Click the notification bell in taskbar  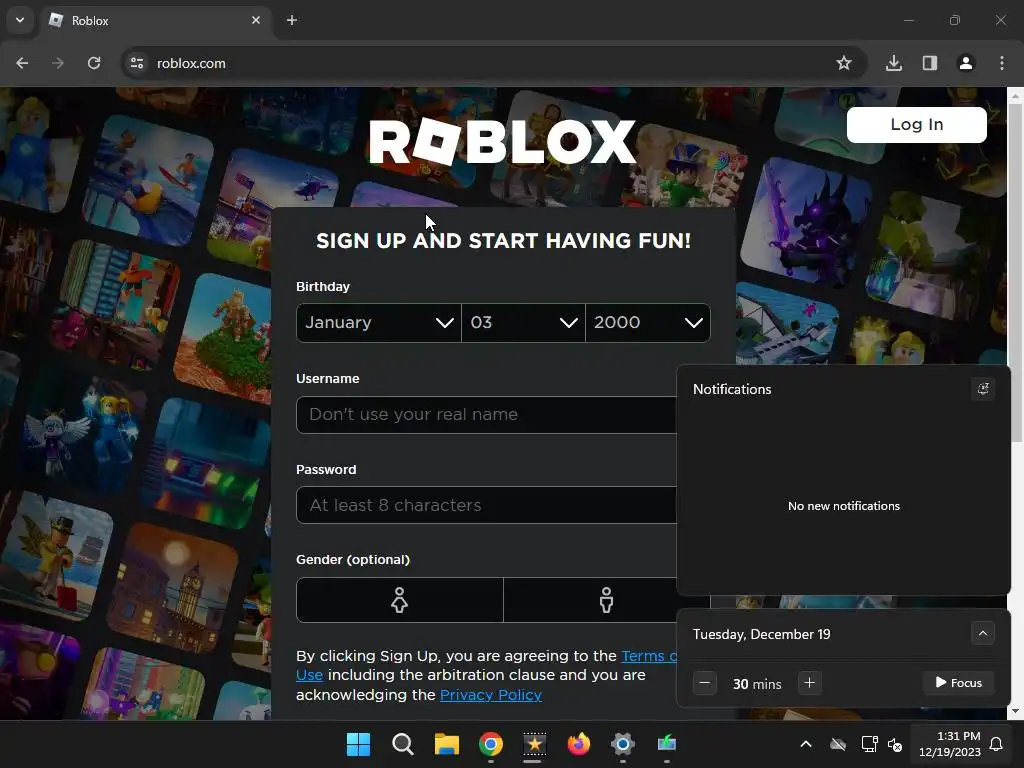click(x=997, y=744)
